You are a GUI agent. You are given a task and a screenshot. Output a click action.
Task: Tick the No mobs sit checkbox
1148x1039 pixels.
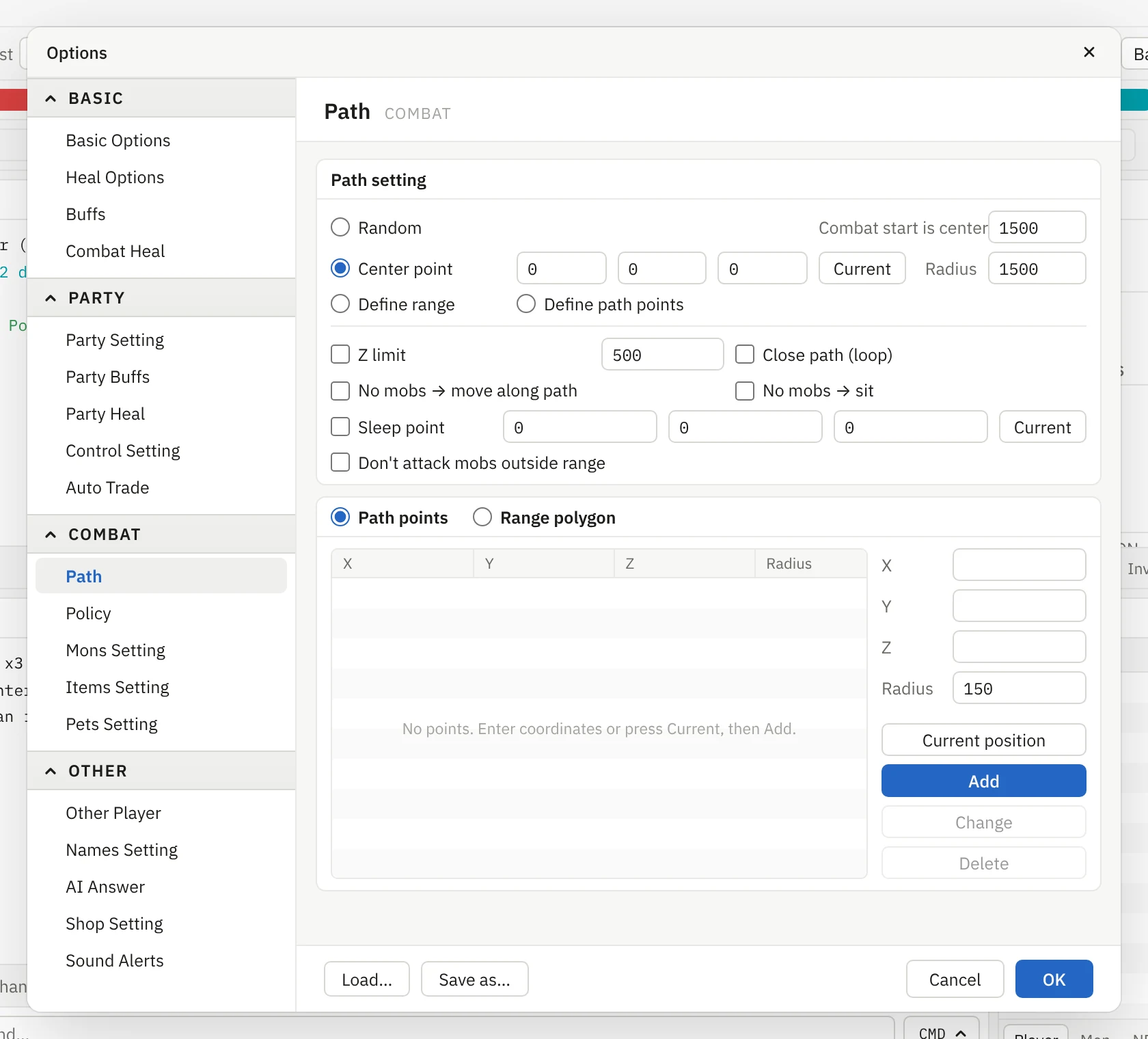coord(745,390)
